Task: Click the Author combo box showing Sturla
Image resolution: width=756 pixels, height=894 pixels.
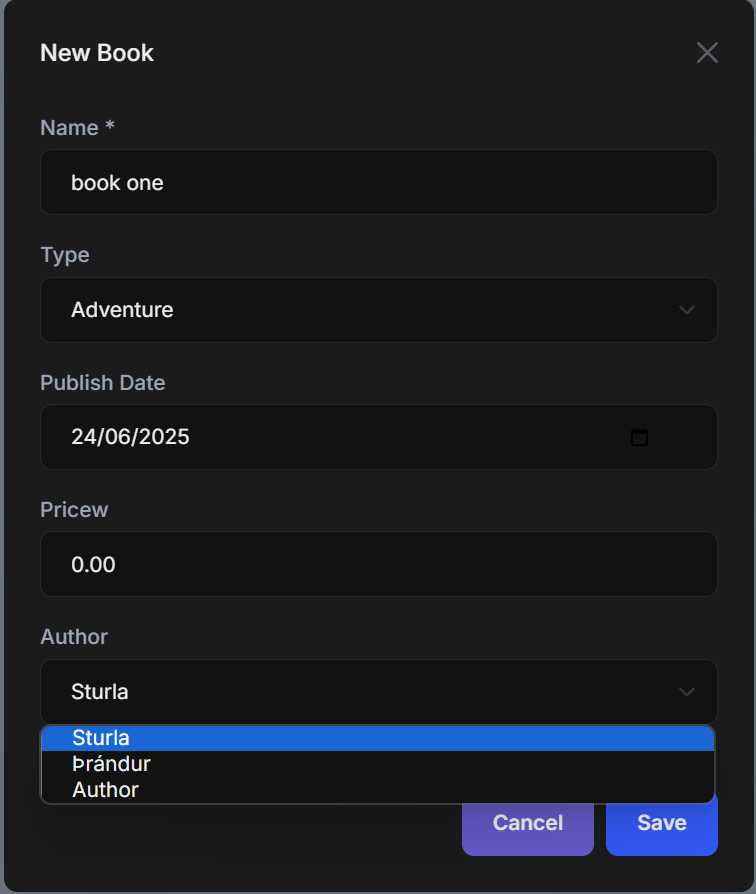Action: point(378,692)
